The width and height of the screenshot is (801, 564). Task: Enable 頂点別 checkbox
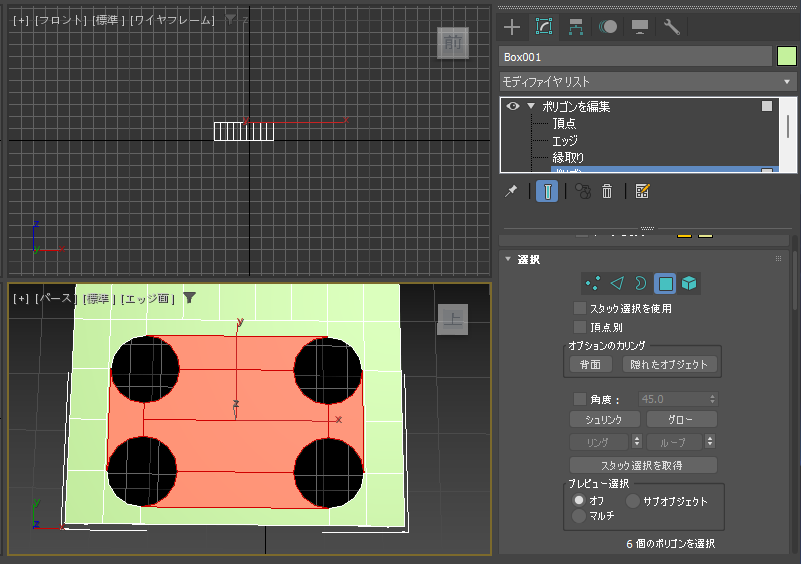pyautogui.click(x=580, y=327)
